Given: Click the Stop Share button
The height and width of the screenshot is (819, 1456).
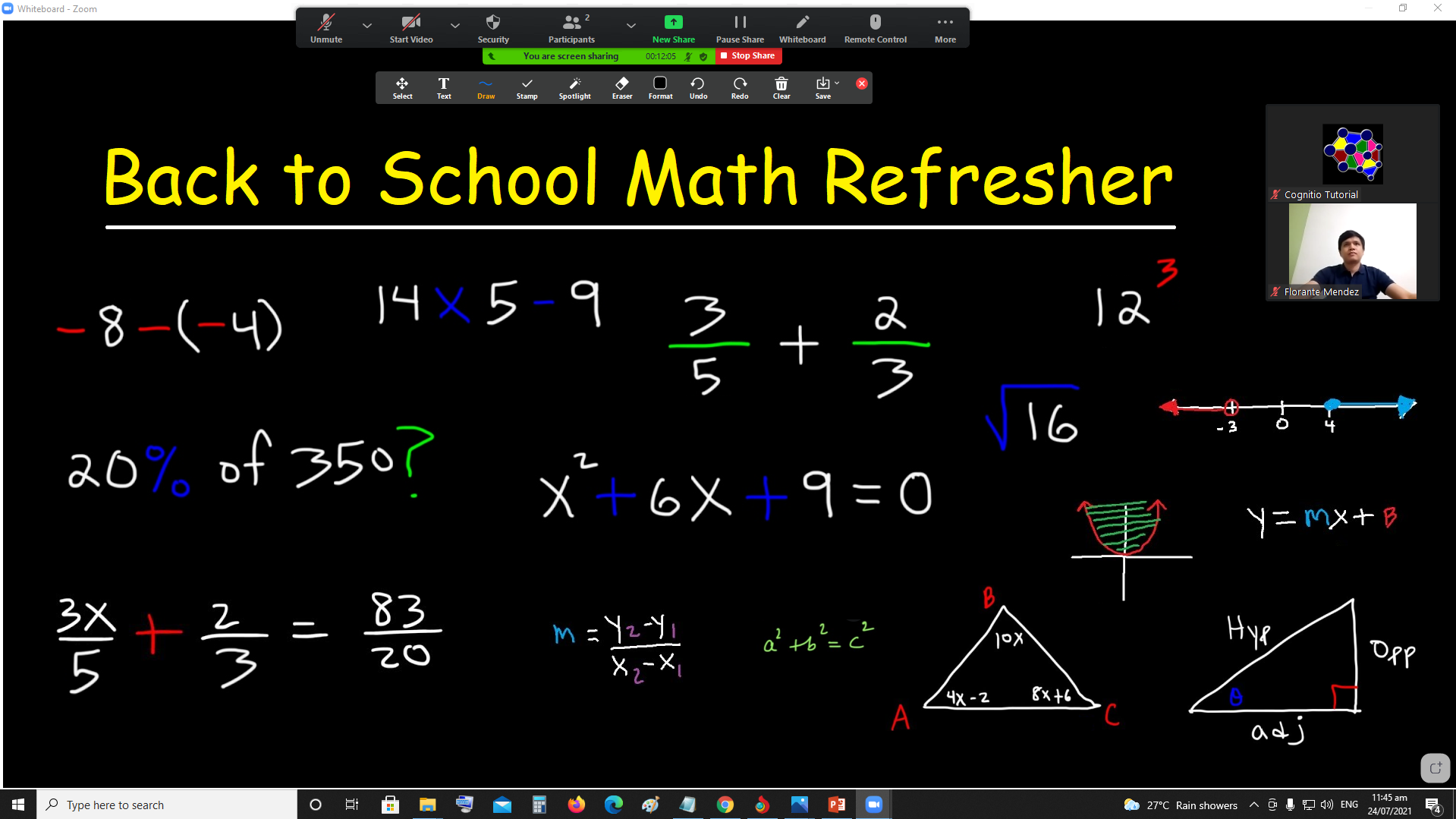Looking at the screenshot, I should point(748,56).
